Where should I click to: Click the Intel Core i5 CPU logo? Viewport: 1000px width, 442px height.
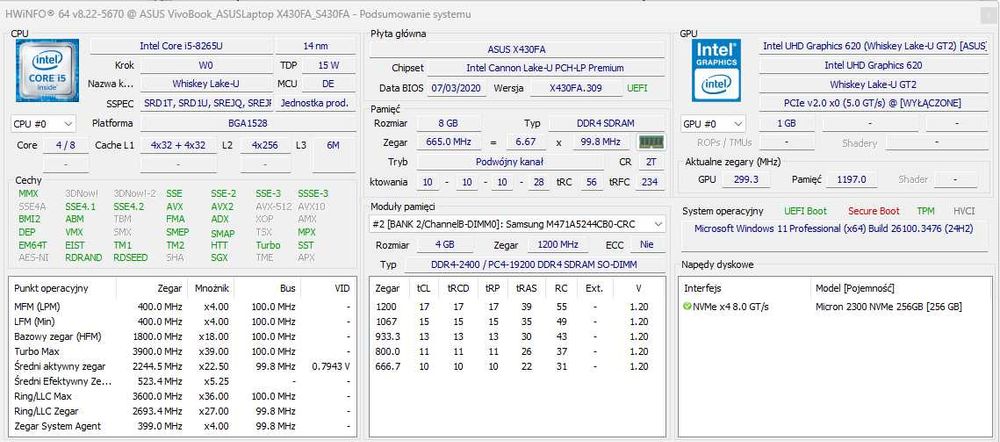47,70
